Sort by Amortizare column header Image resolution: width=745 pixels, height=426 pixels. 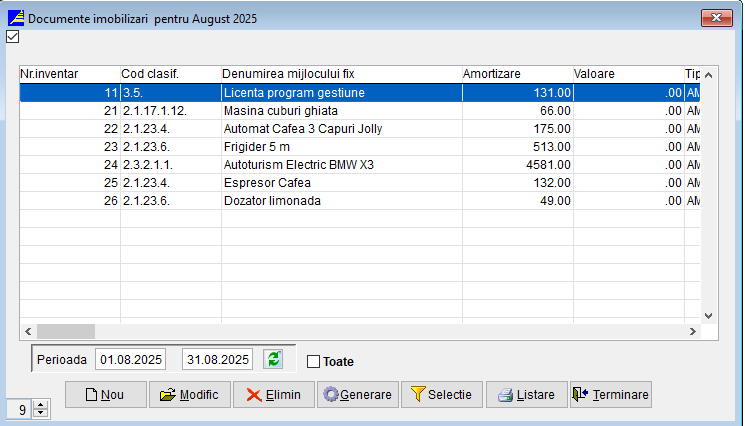tap(515, 74)
